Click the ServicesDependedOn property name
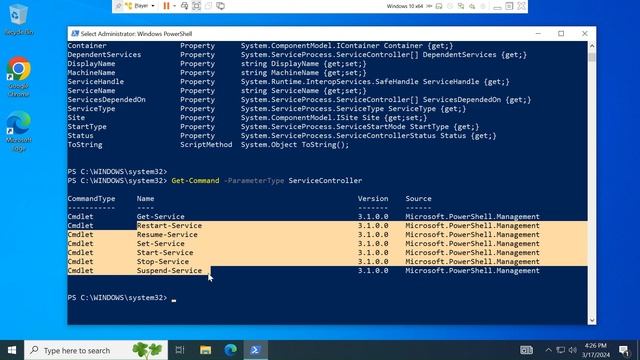Viewport: 640px width, 360px height. (107, 100)
